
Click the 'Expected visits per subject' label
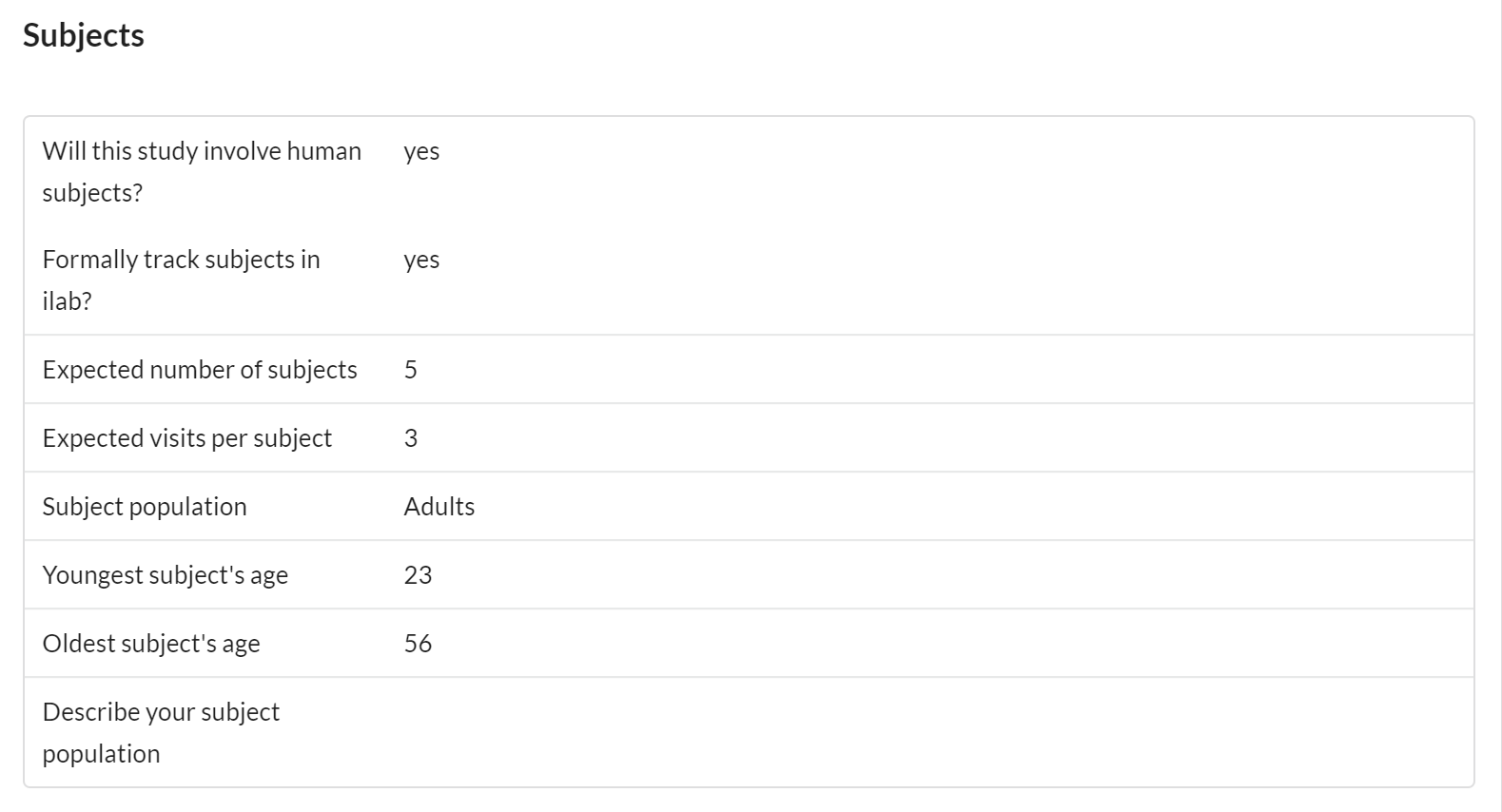tap(187, 438)
